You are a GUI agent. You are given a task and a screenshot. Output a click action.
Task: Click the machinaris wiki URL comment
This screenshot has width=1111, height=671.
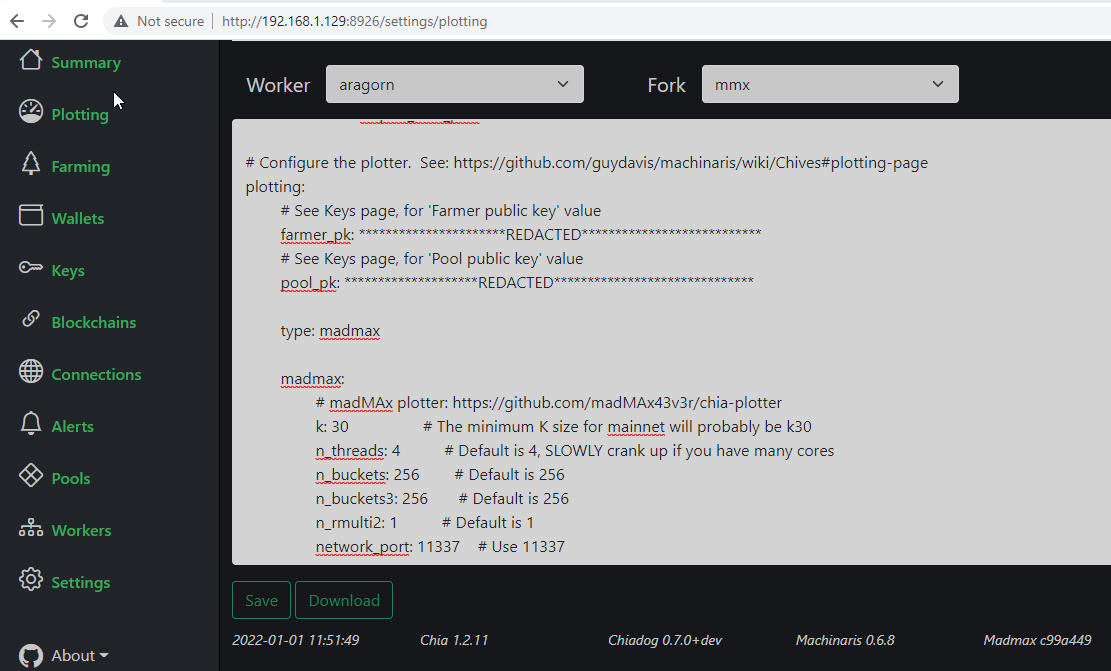[x=587, y=163]
